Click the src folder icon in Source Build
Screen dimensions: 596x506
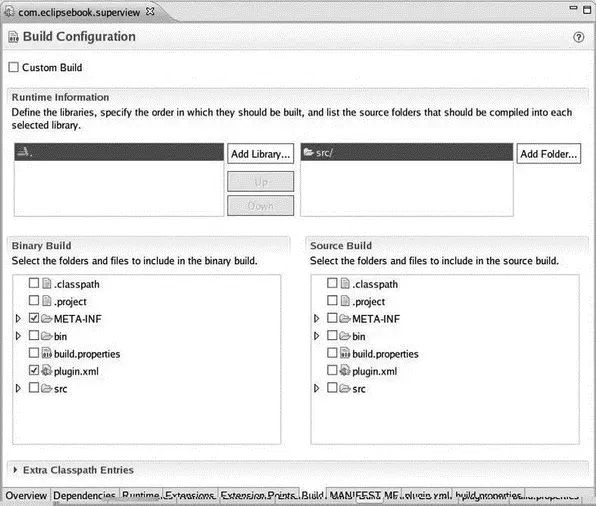coord(345,388)
